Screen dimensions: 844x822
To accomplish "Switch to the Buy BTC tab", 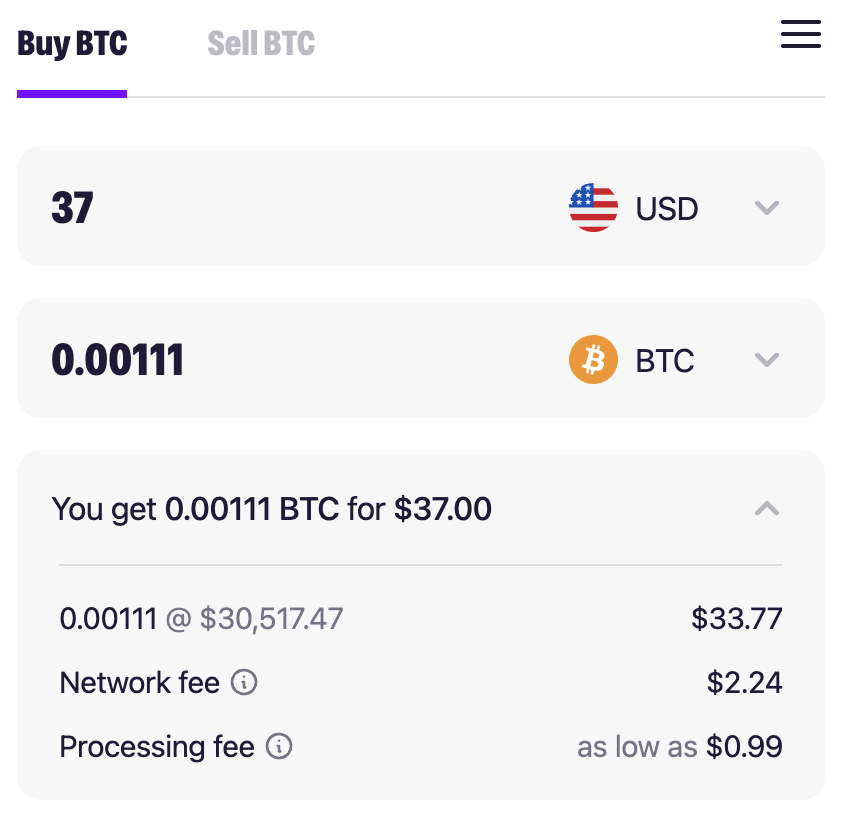I will (72, 44).
